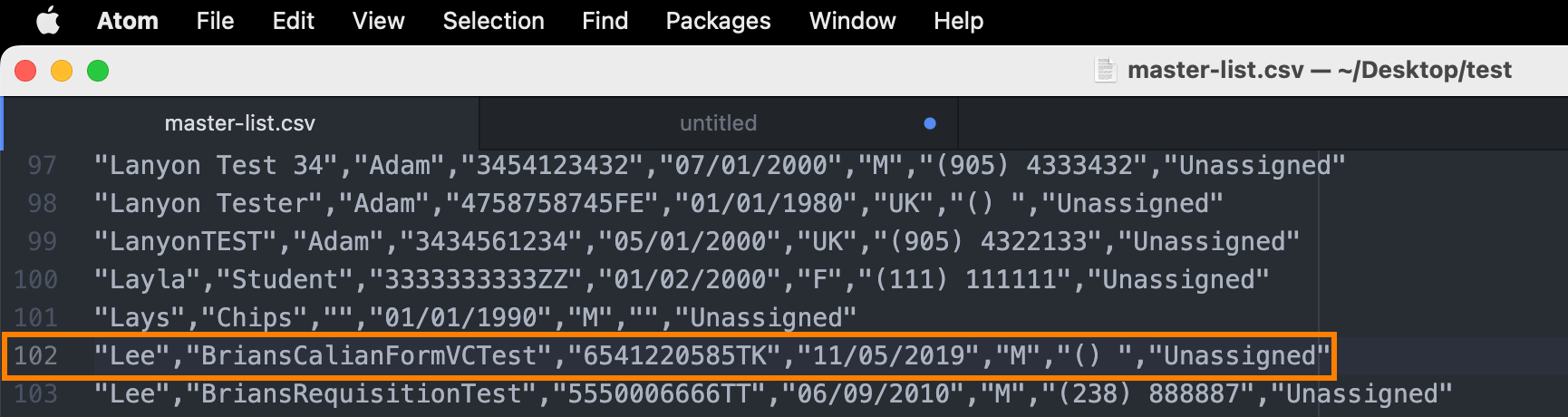Open the Atom application menu

point(128,21)
